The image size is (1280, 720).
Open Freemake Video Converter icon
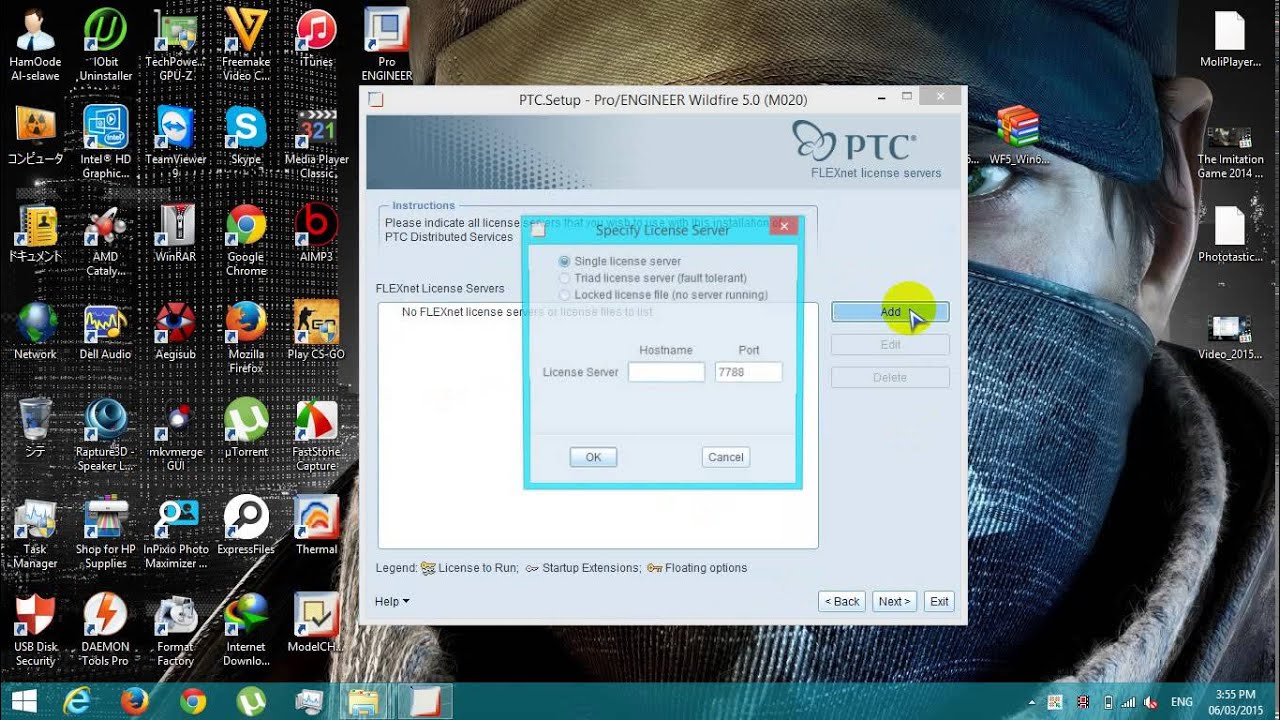pyautogui.click(x=246, y=45)
